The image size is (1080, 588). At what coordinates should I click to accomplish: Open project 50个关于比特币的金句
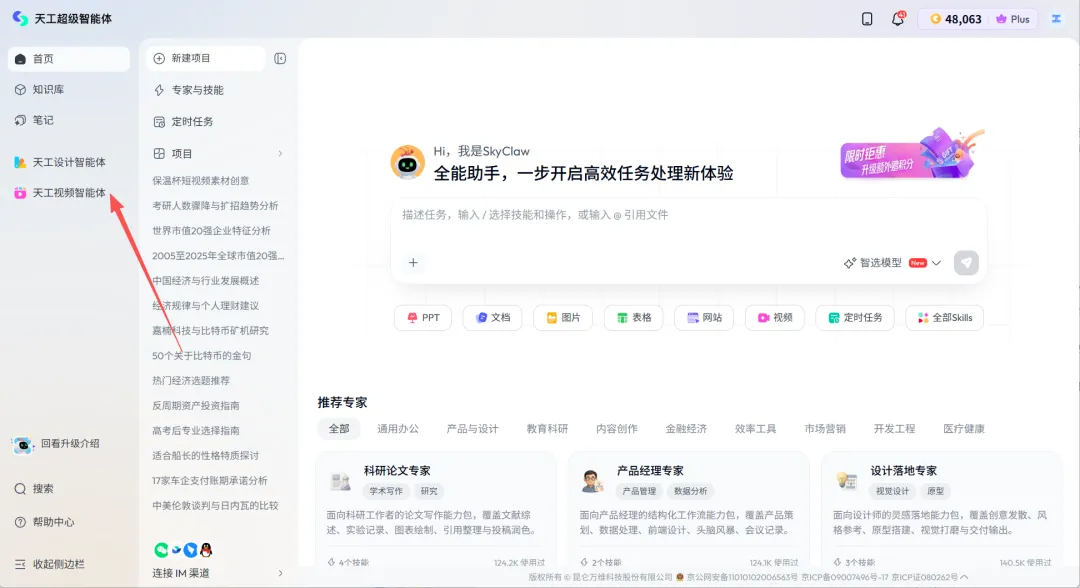[x=202, y=356]
